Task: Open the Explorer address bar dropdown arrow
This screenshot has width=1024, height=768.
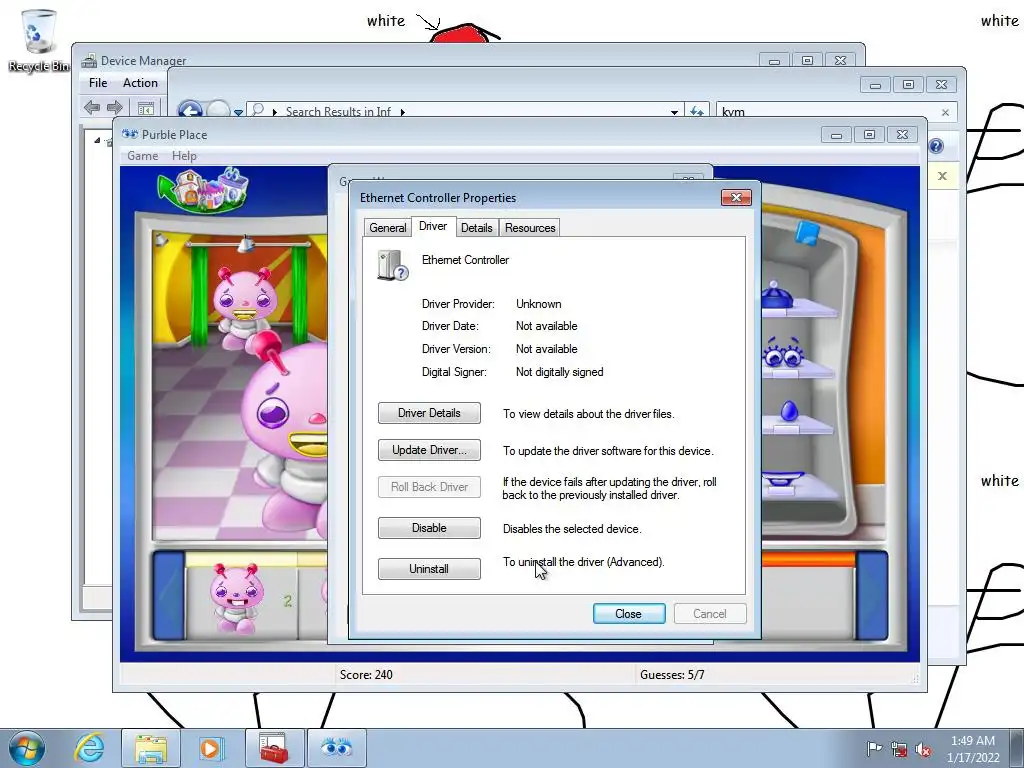Action: pyautogui.click(x=674, y=112)
